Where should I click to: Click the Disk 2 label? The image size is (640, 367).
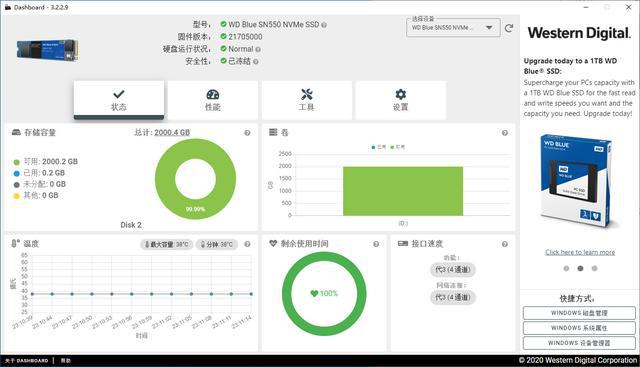(x=131, y=225)
